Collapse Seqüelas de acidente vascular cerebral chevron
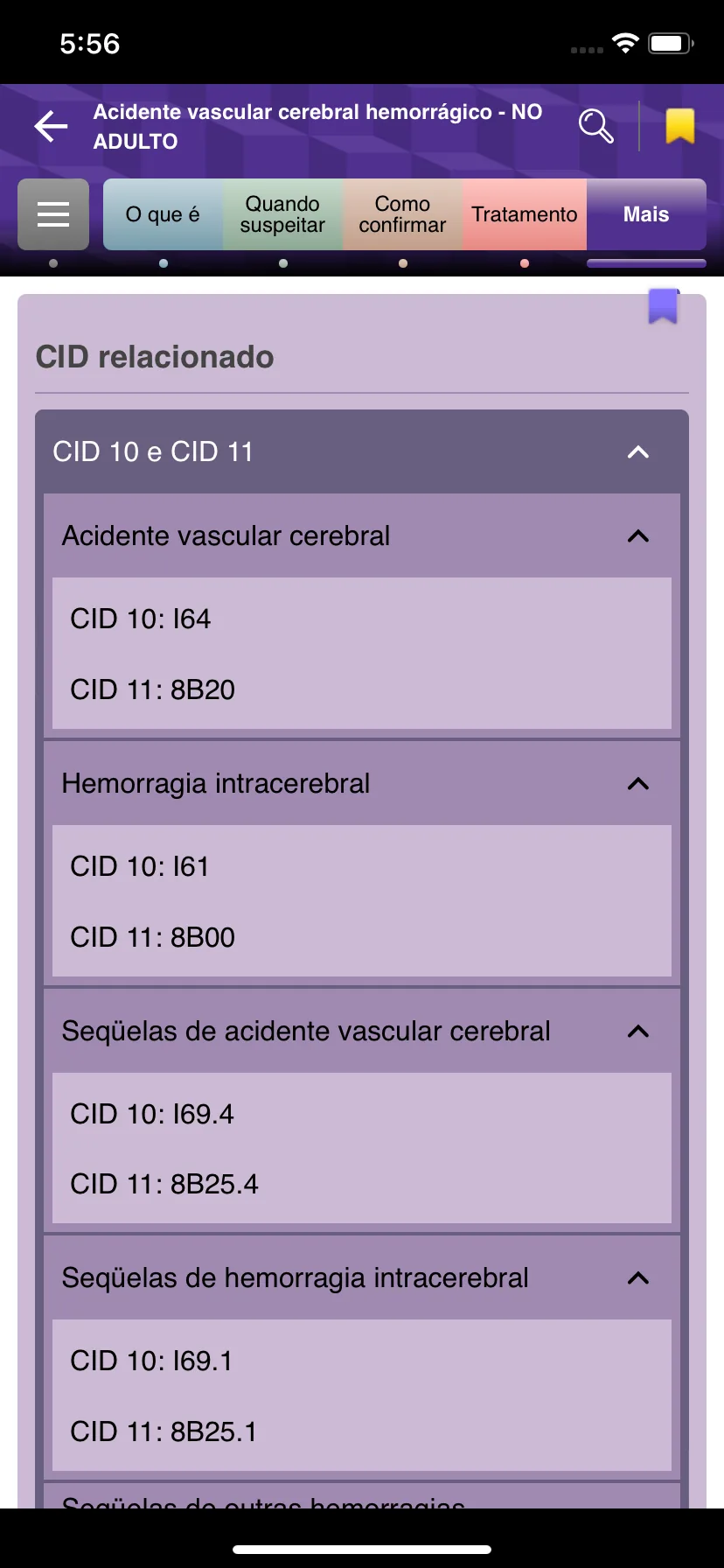The image size is (724, 1568). pos(638,1031)
